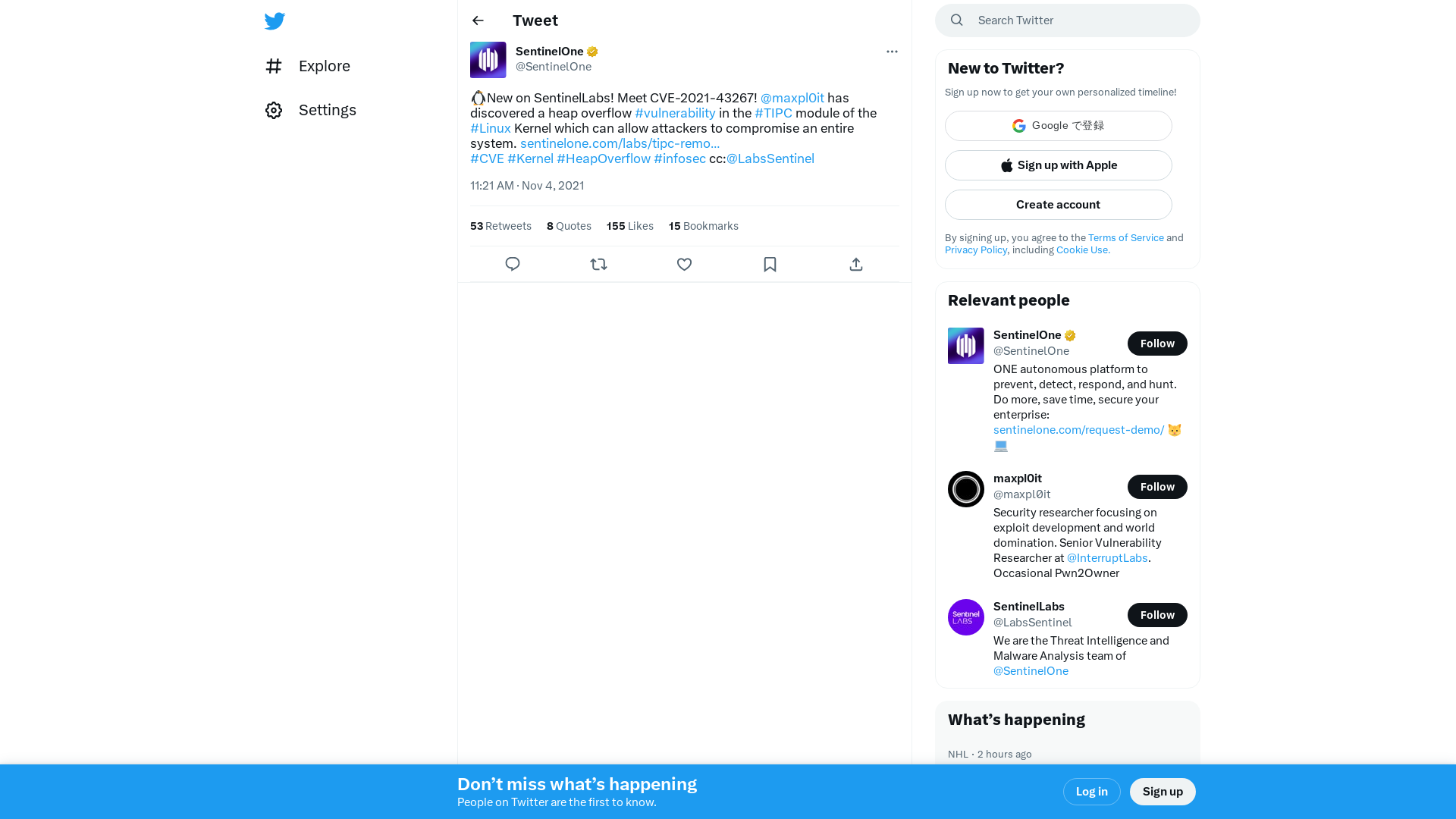This screenshot has height=819, width=1456.
Task: Open the tweet's three-dot more menu
Action: click(x=892, y=52)
